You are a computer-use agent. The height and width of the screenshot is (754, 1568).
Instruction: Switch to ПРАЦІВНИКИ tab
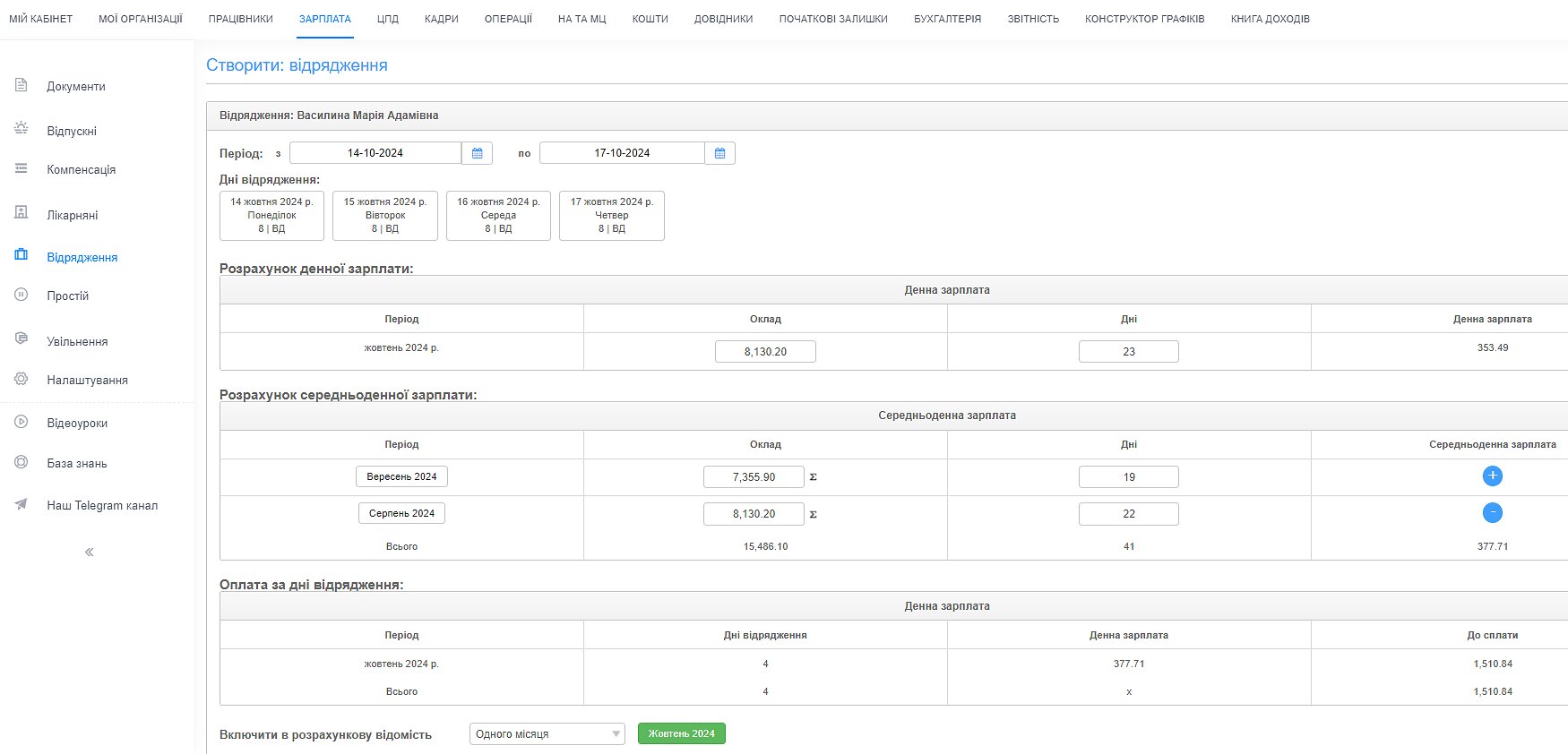[241, 19]
